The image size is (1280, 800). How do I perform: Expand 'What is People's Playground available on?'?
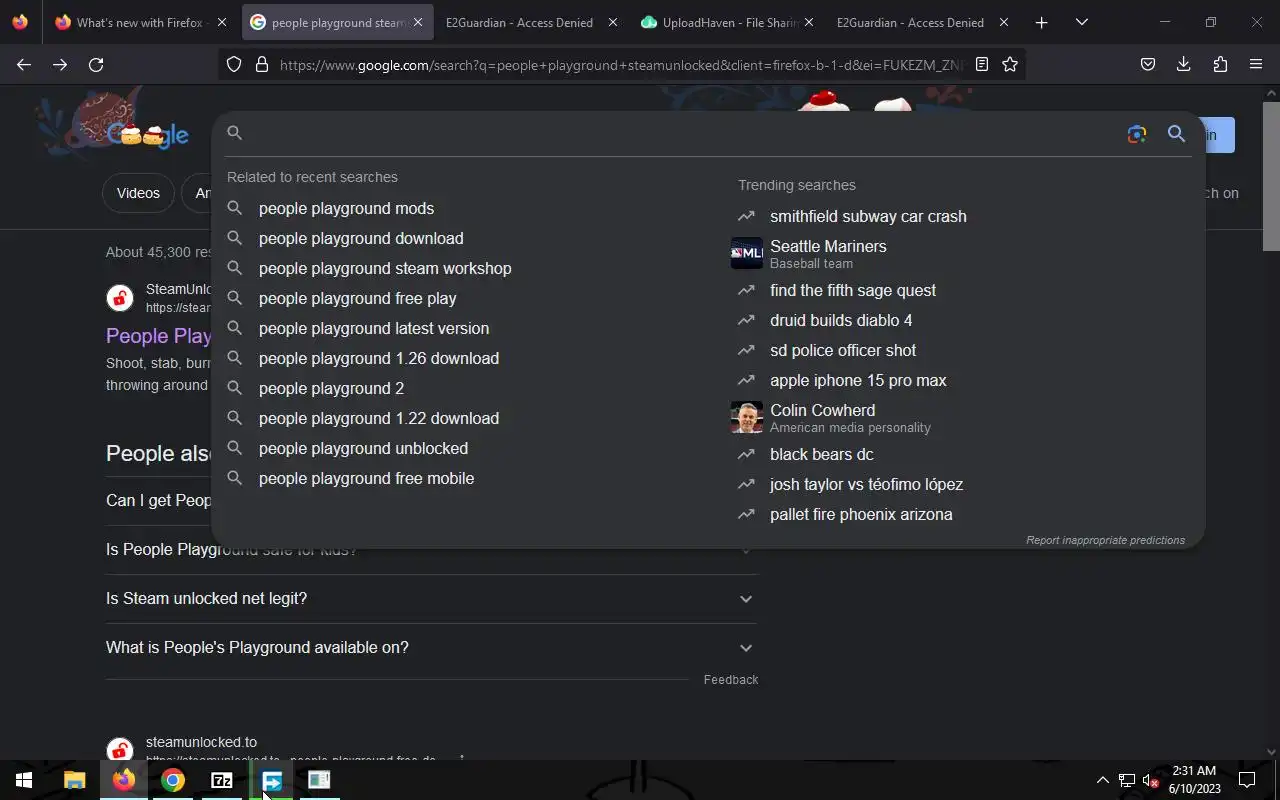[x=431, y=647]
